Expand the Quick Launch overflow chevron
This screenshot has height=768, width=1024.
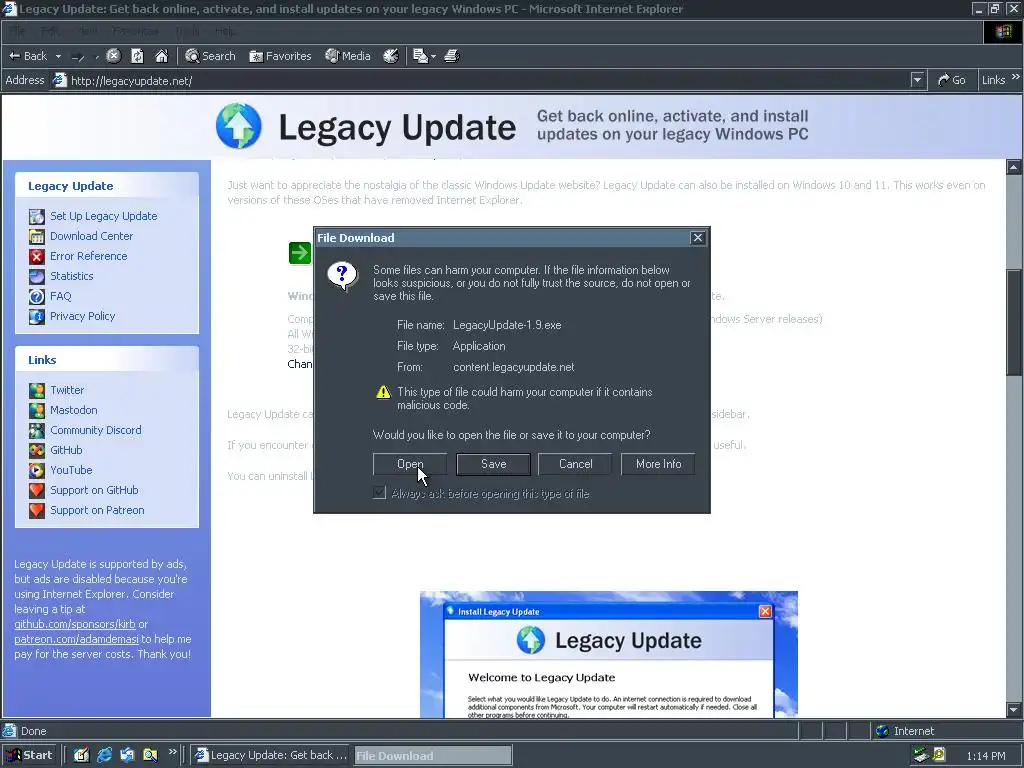172,752
